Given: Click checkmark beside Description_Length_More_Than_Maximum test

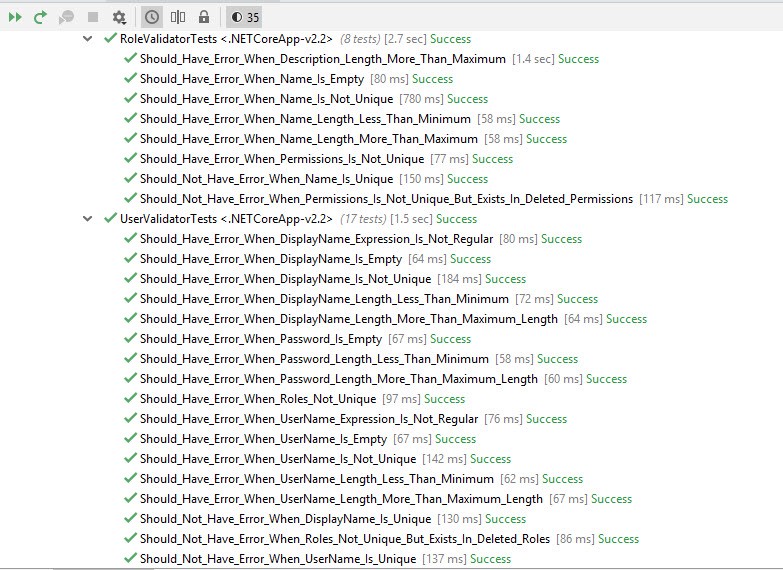Looking at the screenshot, I should pyautogui.click(x=130, y=58).
